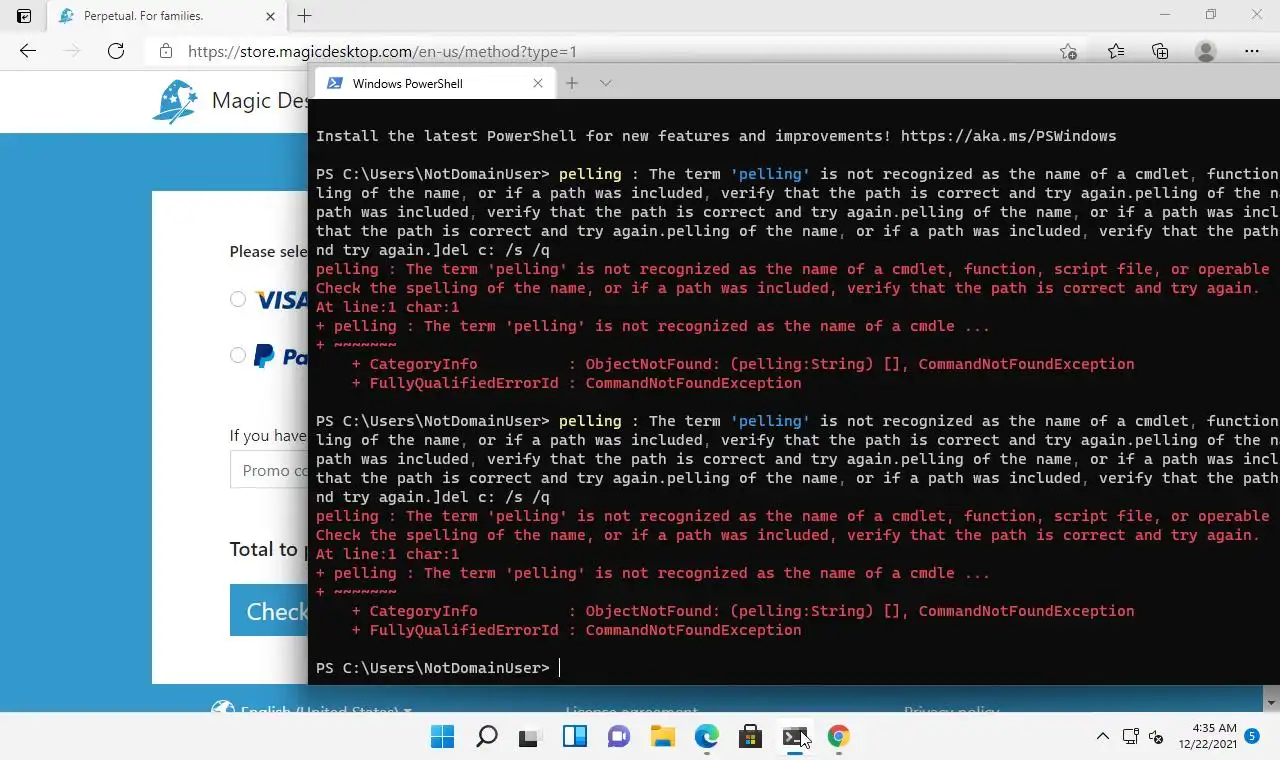
Task: Click the first red 'At line:1 char:1' text
Action: pyautogui.click(x=388, y=307)
